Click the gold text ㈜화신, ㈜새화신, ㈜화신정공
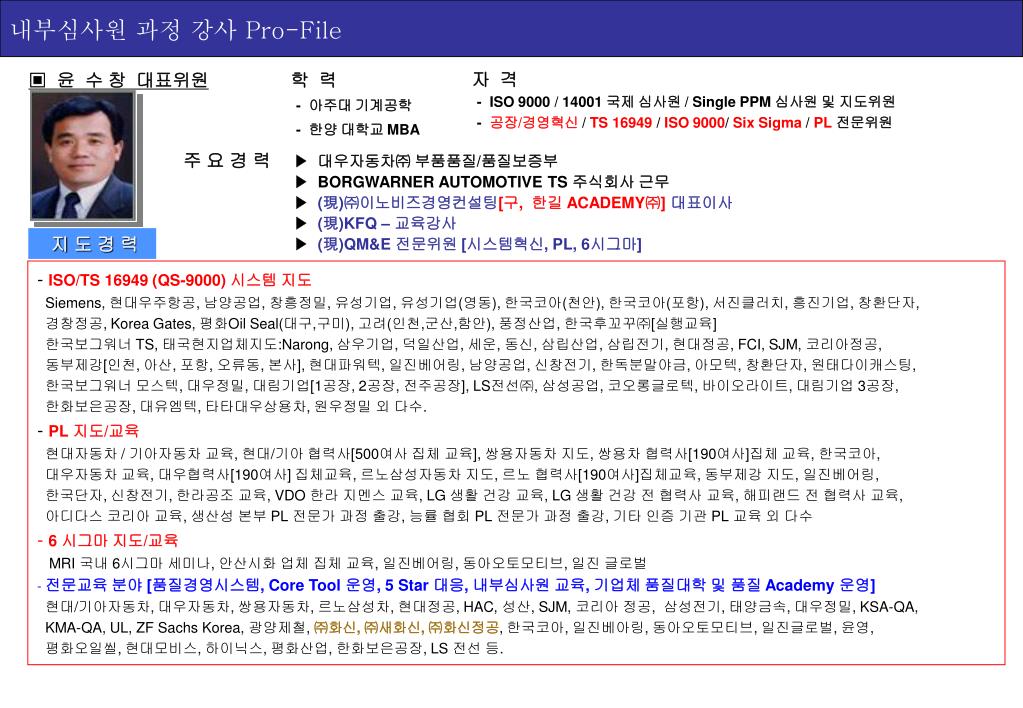Image resolution: width=1023 pixels, height=708 pixels. 407,628
